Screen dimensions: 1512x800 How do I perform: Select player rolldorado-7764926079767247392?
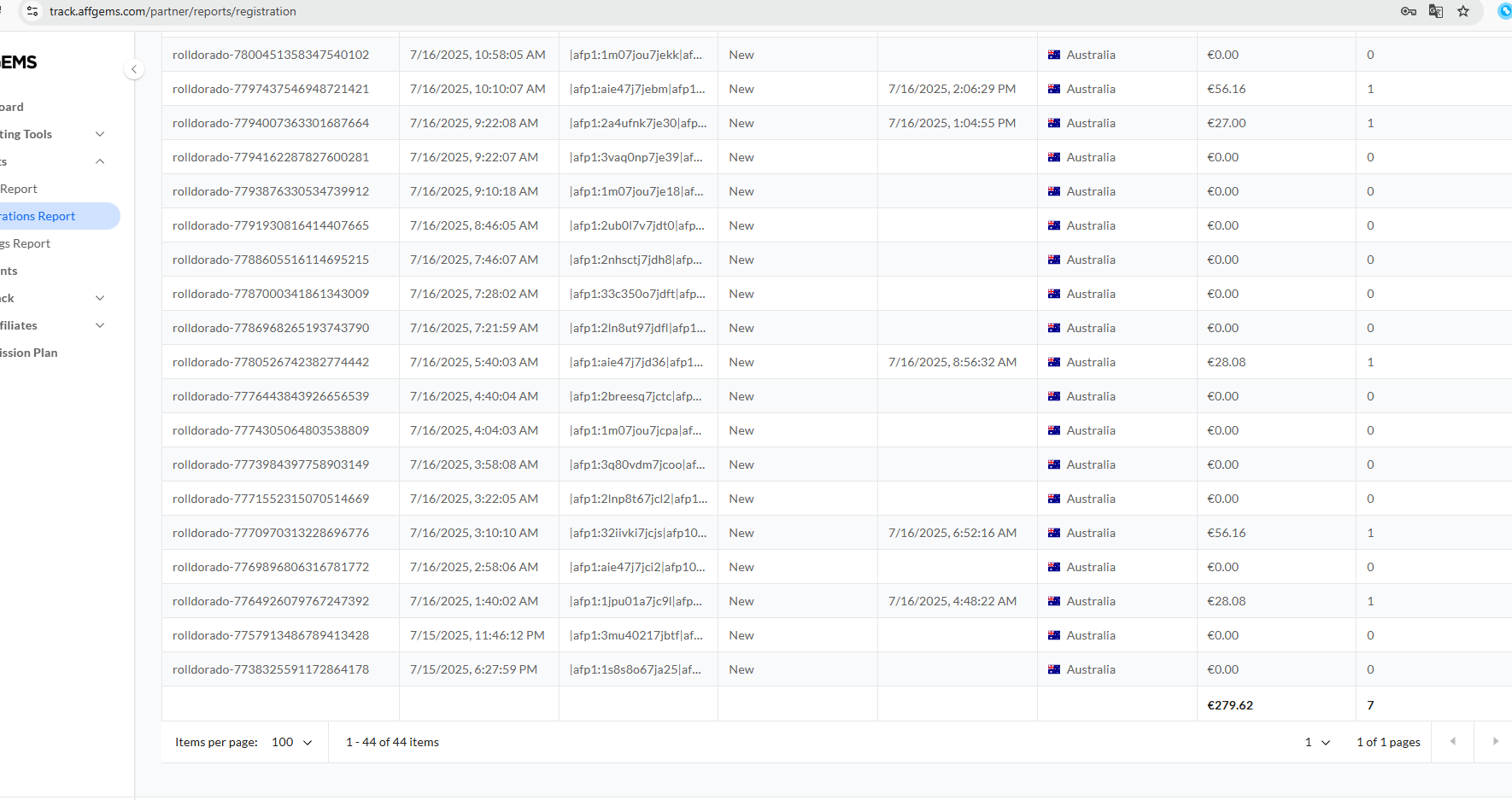point(271,601)
